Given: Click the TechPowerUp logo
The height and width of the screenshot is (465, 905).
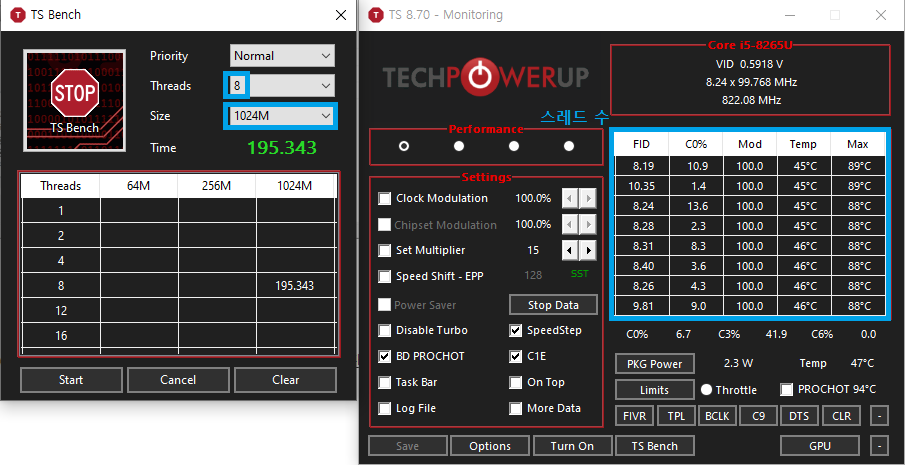Looking at the screenshot, I should tap(485, 76).
